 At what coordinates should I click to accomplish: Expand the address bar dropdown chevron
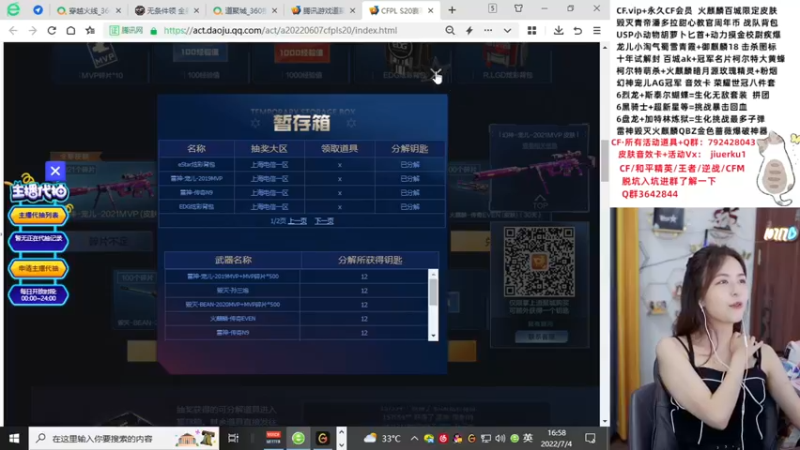(507, 31)
